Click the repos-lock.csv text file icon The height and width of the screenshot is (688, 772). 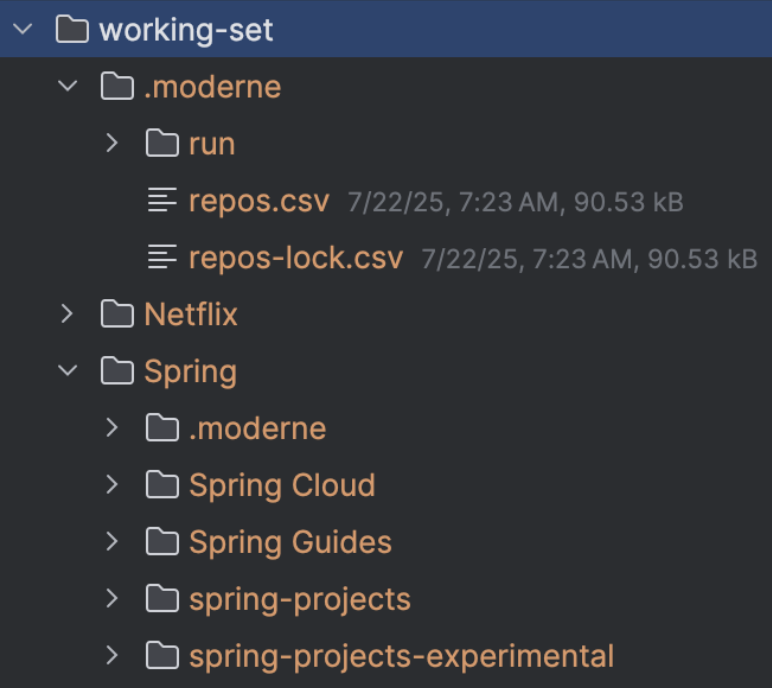pos(162,257)
